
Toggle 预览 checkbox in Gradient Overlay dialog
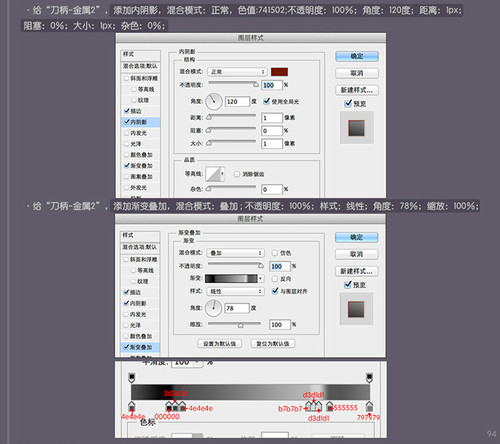point(348,285)
